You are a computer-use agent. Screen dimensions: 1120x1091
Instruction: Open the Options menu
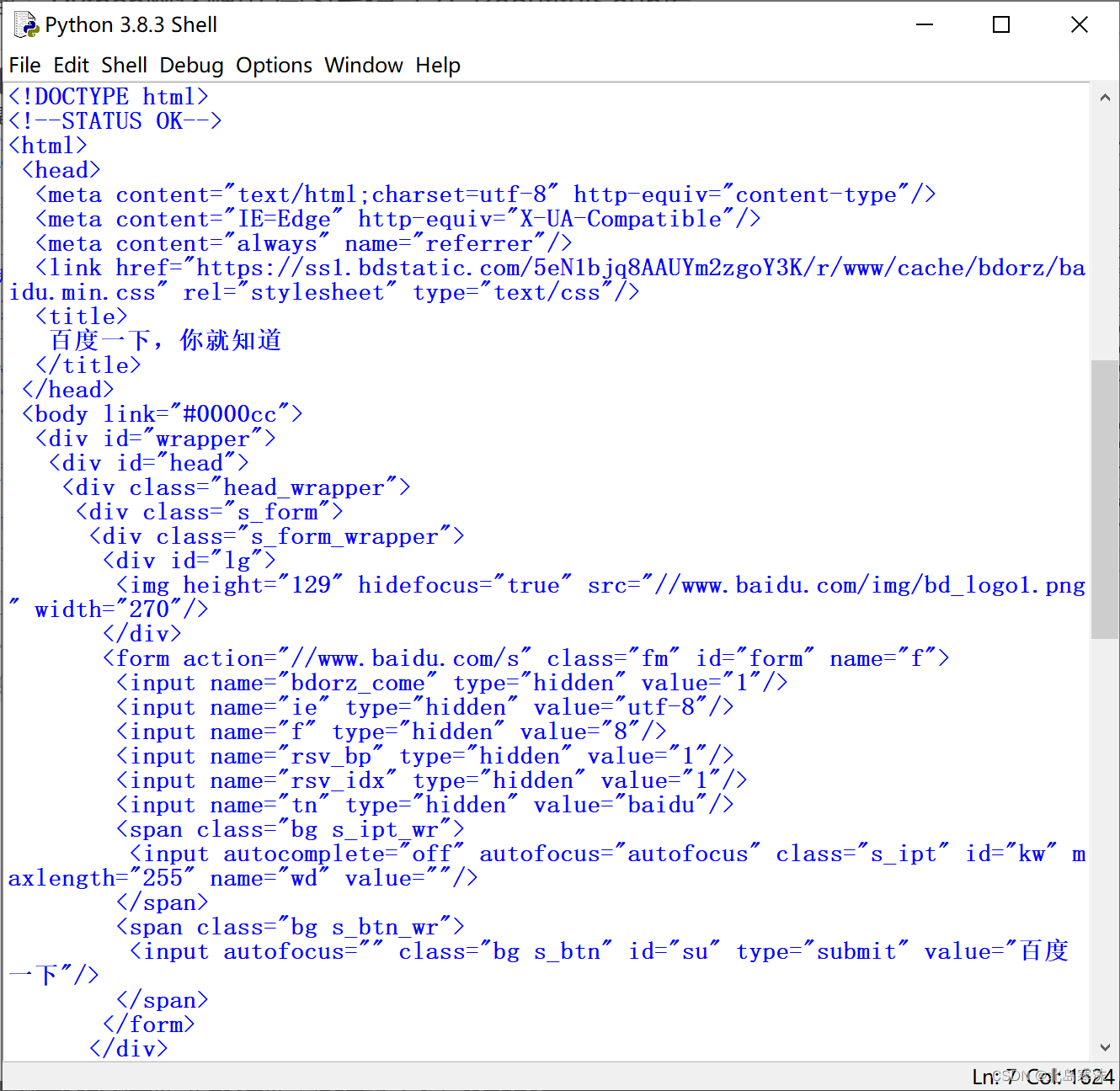click(274, 65)
